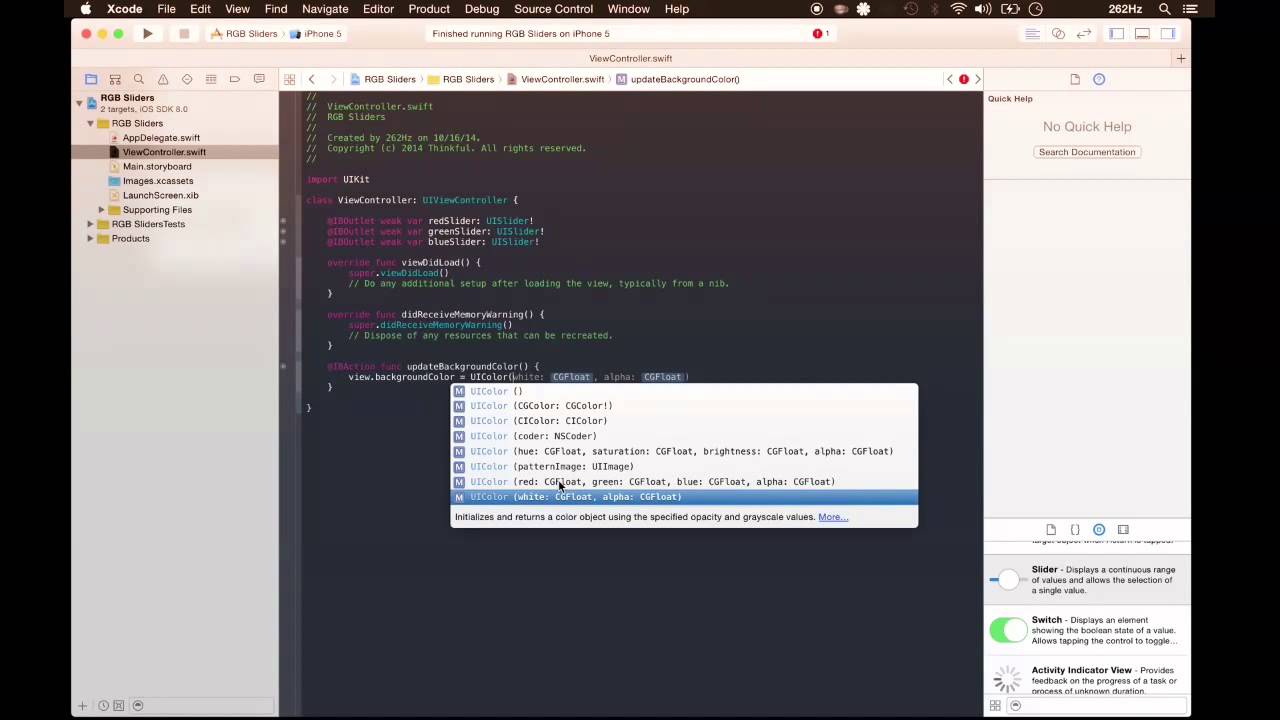The height and width of the screenshot is (720, 1280).
Task: Open the Editor menu
Action: [378, 9]
